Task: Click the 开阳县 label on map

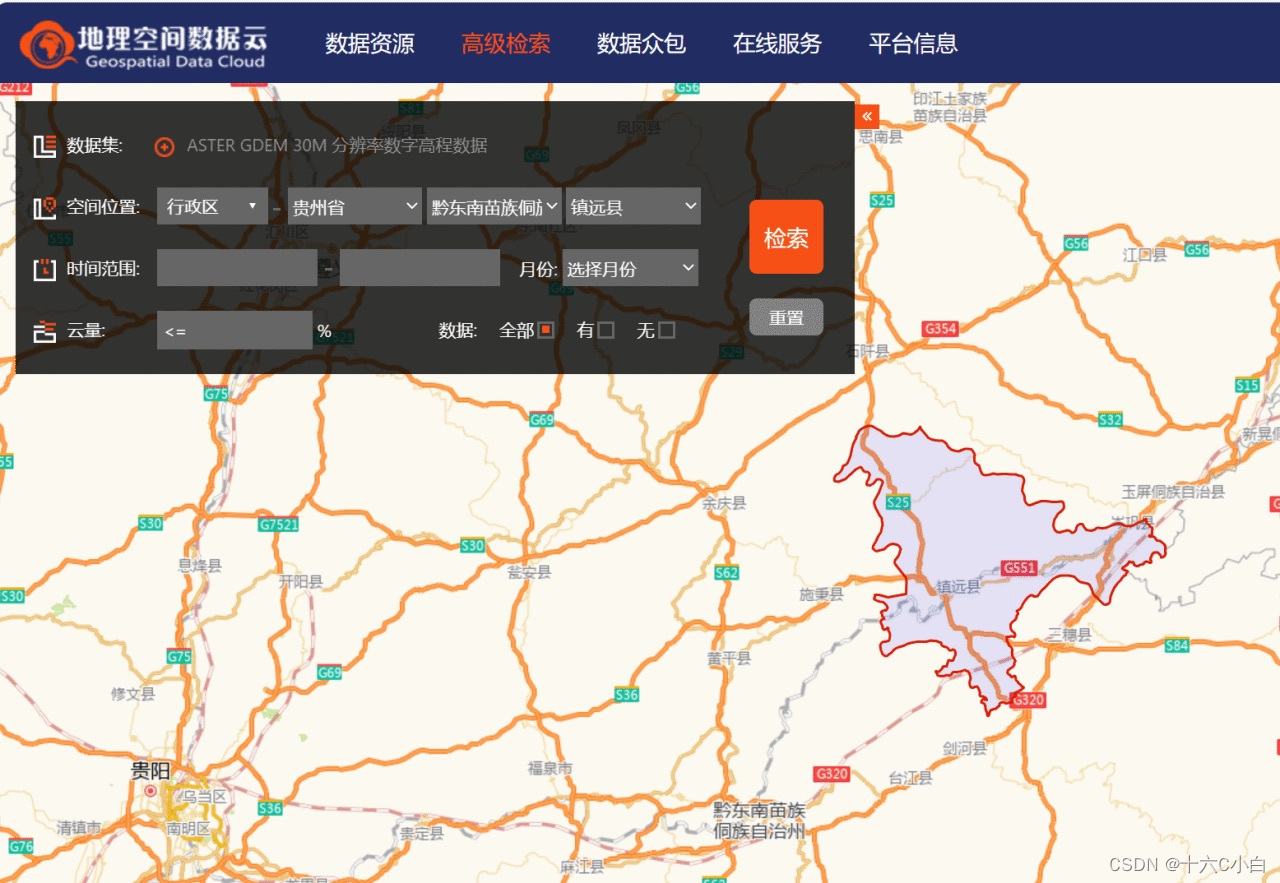Action: 301,581
